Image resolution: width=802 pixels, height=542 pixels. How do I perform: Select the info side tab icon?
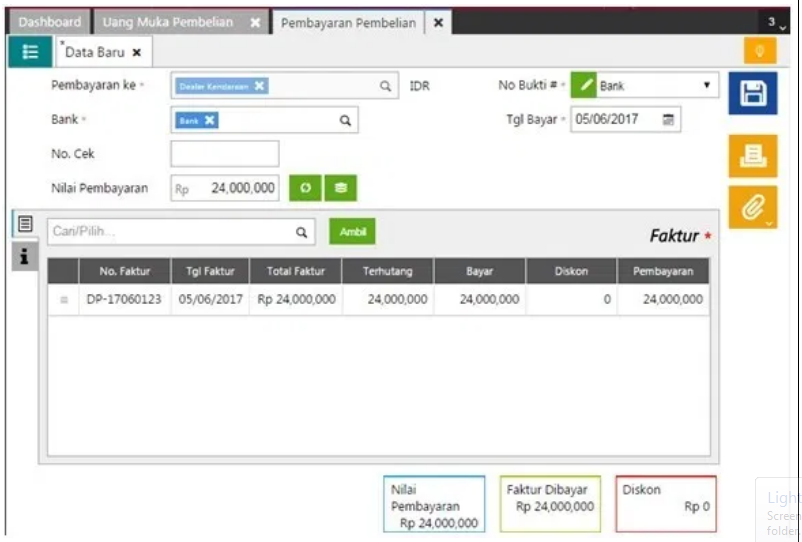(x=25, y=257)
